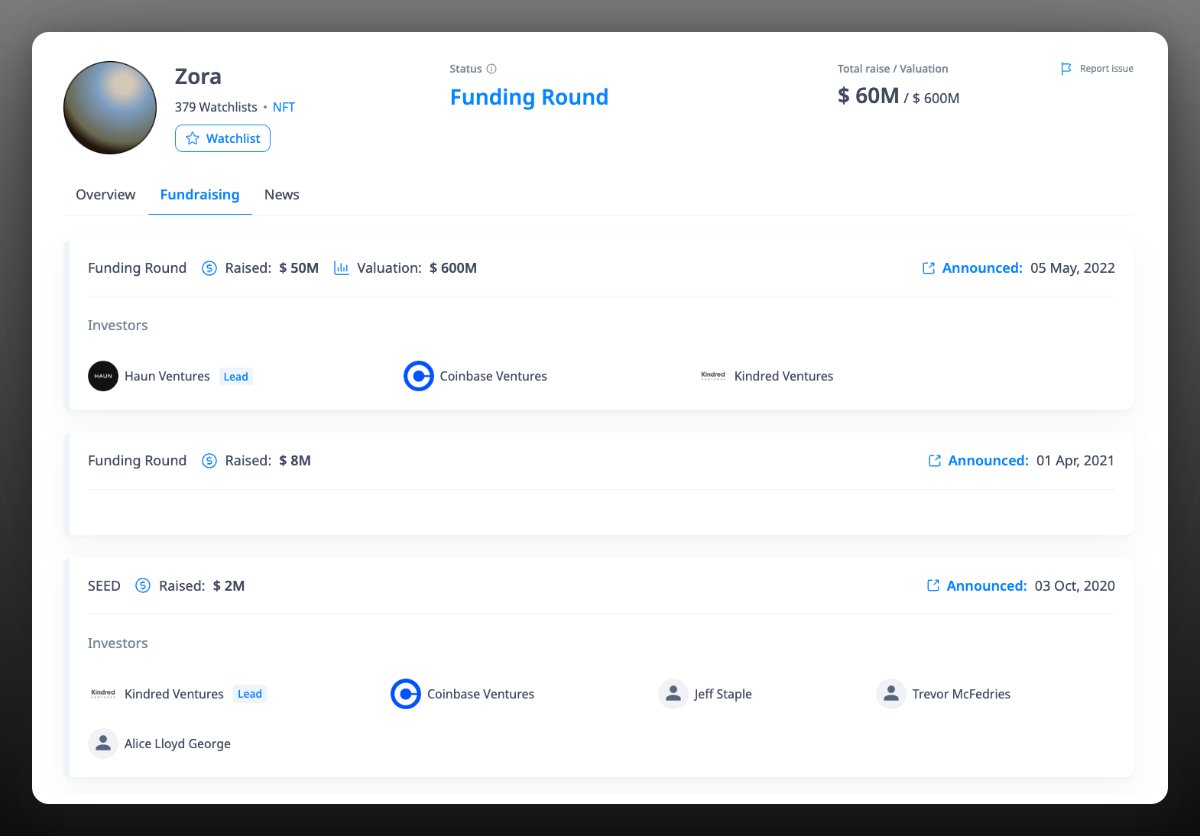Click the '$ 600M' valuation in first round
1200x836 pixels.
pyautogui.click(x=453, y=268)
